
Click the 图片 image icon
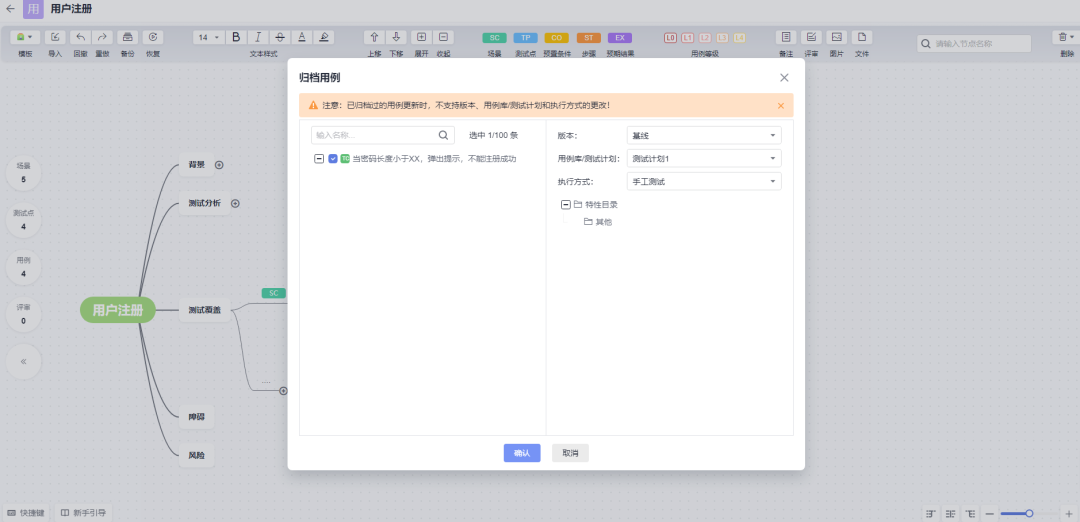(x=837, y=37)
